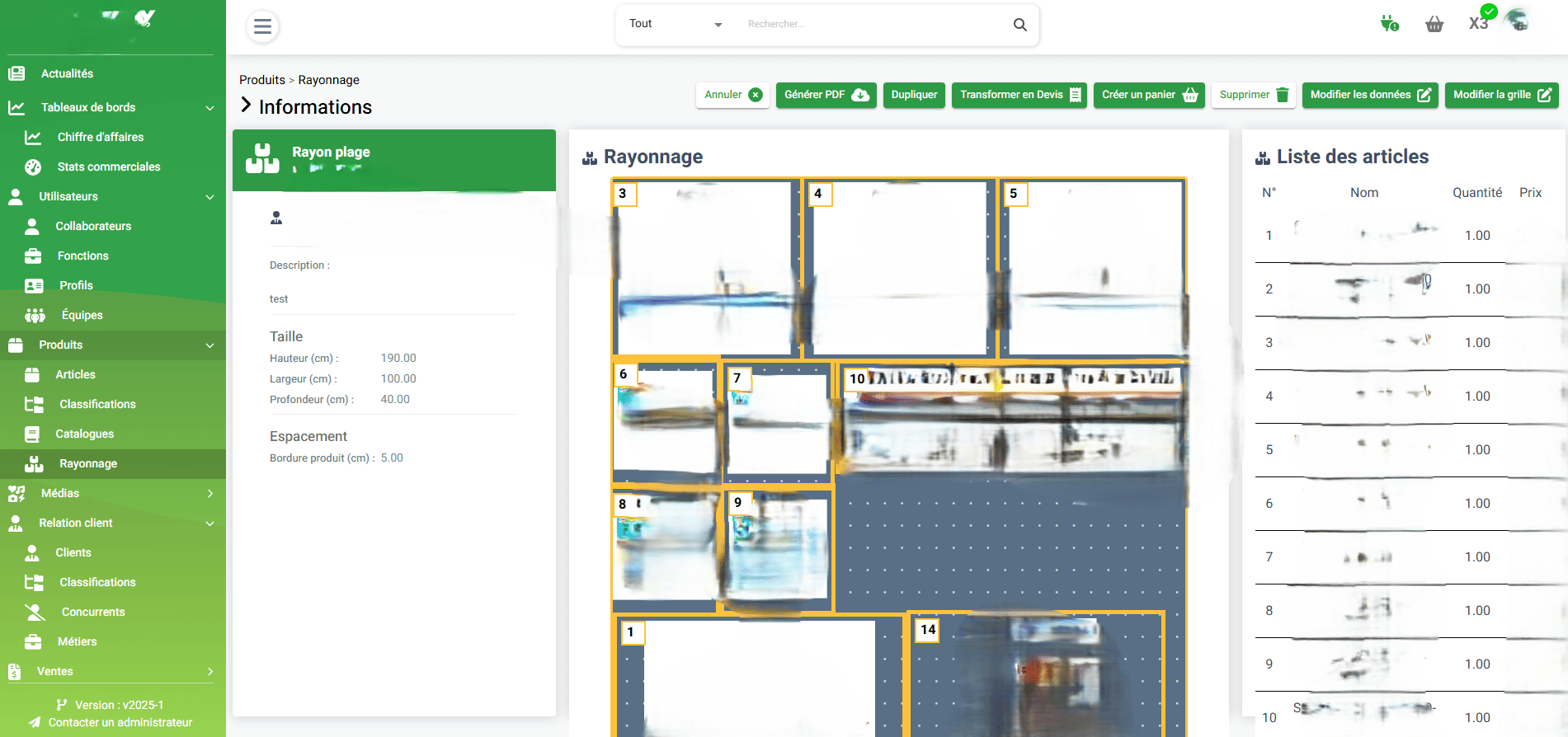Click the Catalogues book icon
The width and height of the screenshot is (1568, 737).
click(x=32, y=434)
